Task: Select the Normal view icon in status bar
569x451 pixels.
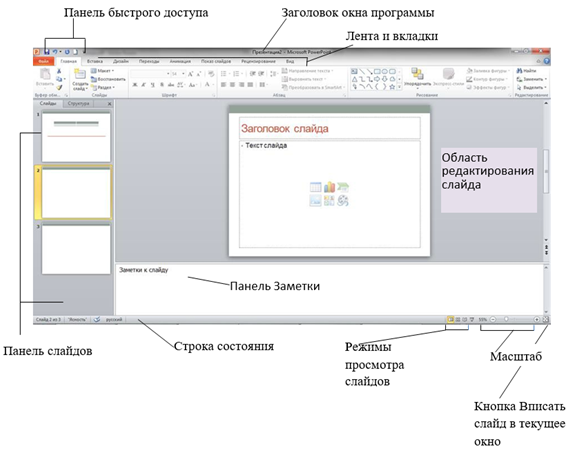Action: (450, 320)
